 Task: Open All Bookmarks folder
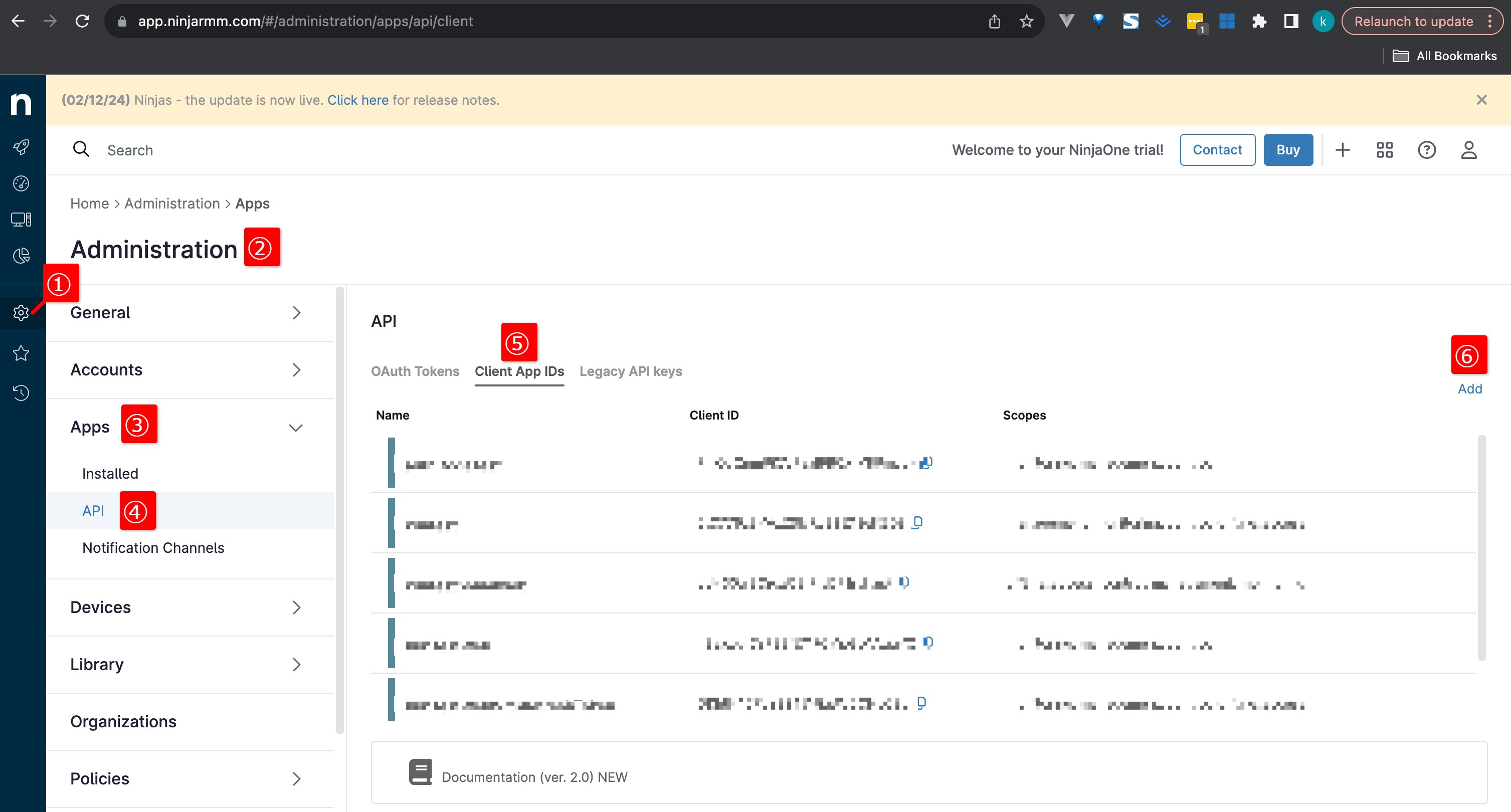1444,56
